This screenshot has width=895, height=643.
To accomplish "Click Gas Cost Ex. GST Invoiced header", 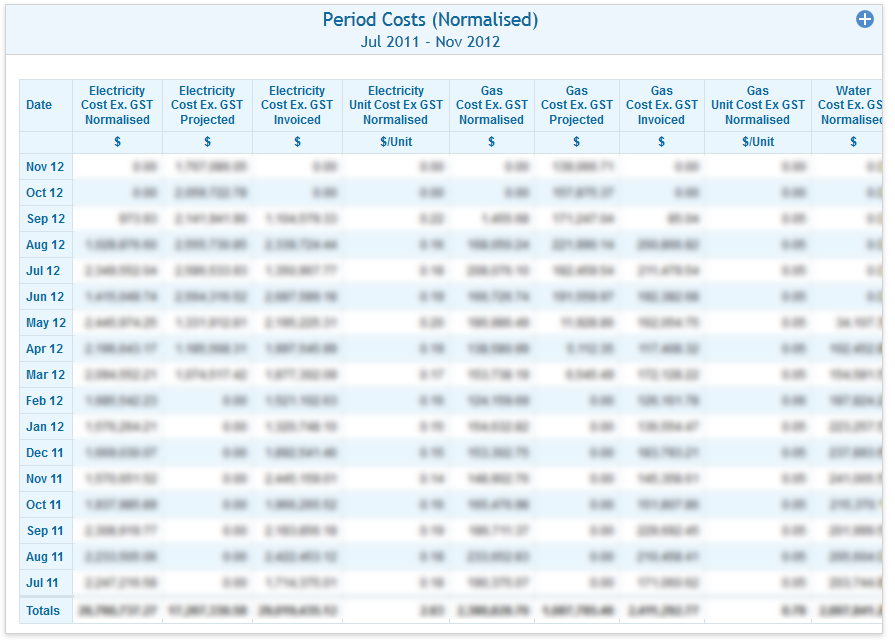I will click(x=662, y=105).
